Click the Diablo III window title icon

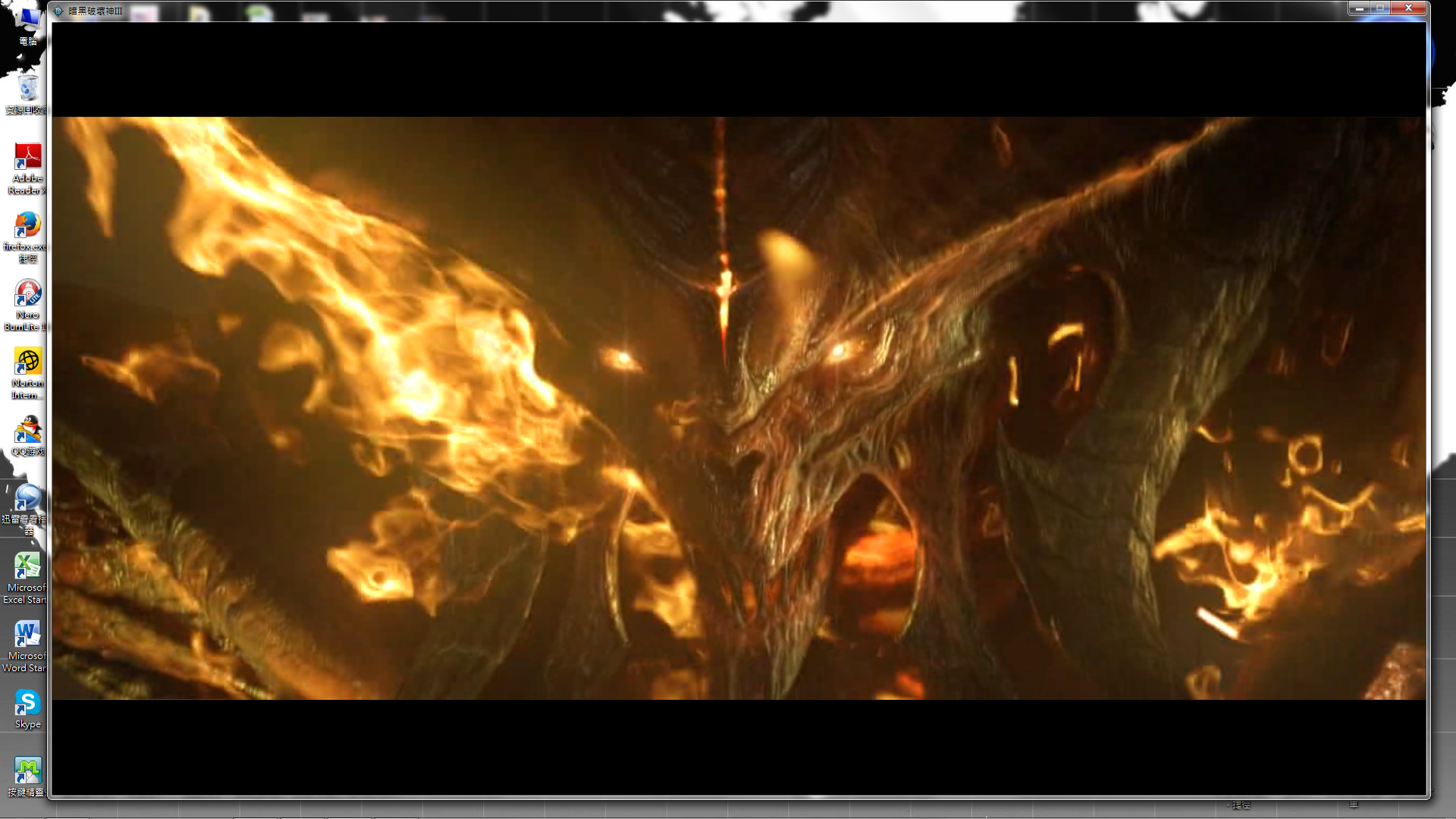pyautogui.click(x=58, y=11)
